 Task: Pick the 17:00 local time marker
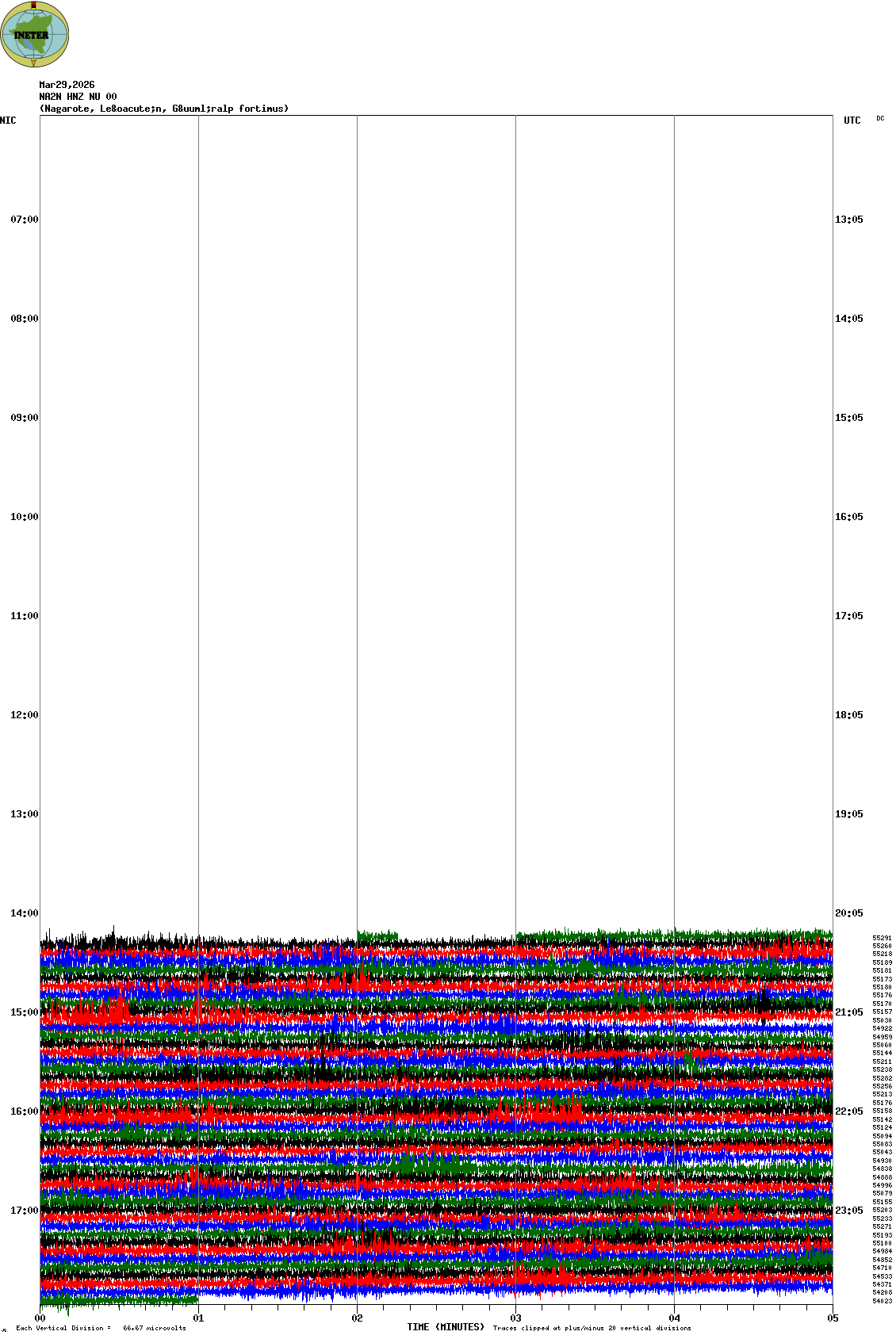pos(24,1211)
